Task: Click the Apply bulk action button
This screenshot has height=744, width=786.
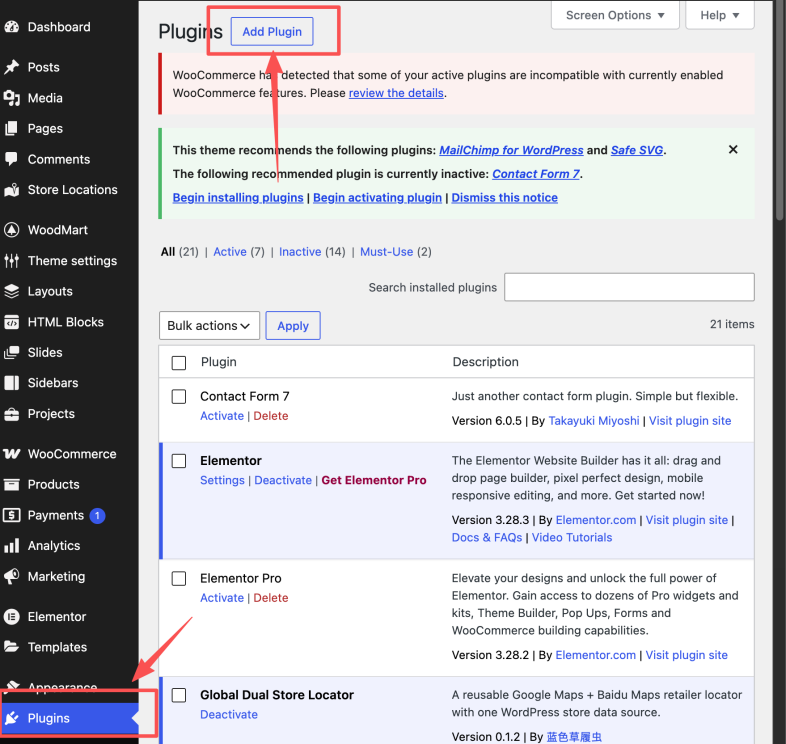Action: pos(293,325)
